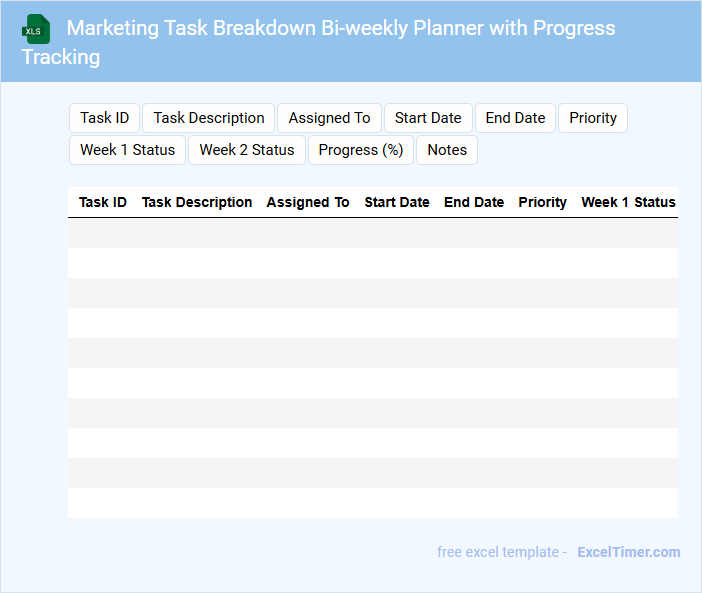Select the Week 2 Status tag
Image resolution: width=702 pixels, height=593 pixels.
(247, 150)
